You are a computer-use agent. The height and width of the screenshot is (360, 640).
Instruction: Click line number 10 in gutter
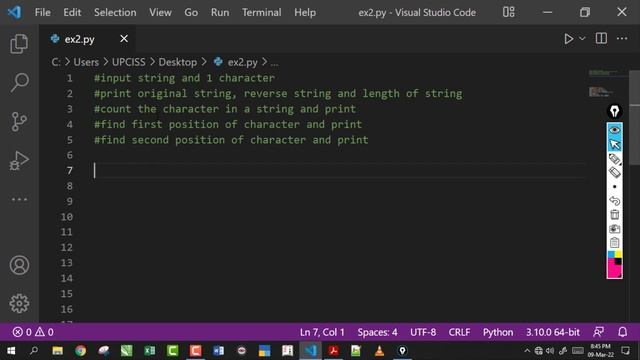pos(67,217)
